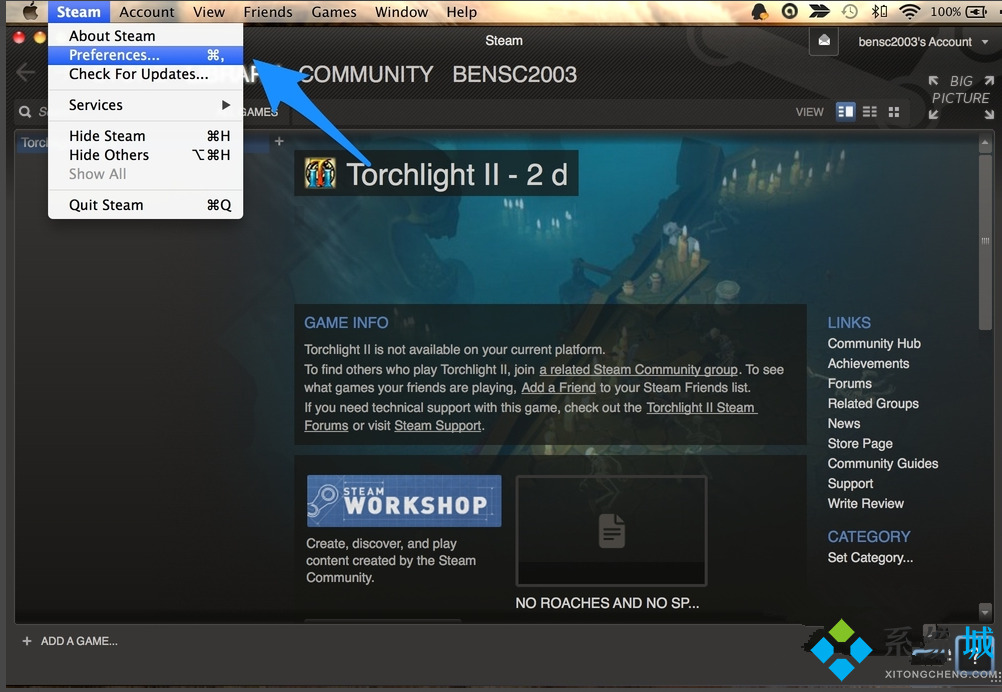Open the inbox envelope icon
The width and height of the screenshot is (1002, 692).
pos(825,41)
